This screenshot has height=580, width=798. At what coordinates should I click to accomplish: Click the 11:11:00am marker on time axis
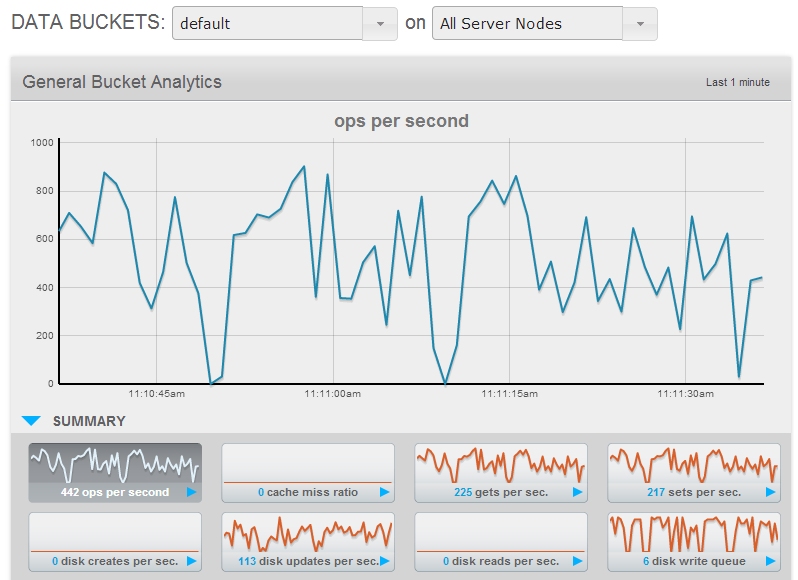(x=332, y=394)
